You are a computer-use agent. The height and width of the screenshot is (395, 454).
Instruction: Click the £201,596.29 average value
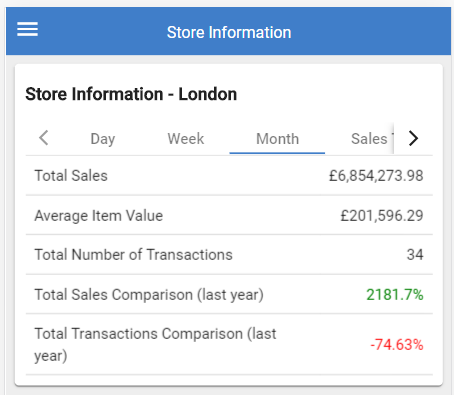click(382, 216)
